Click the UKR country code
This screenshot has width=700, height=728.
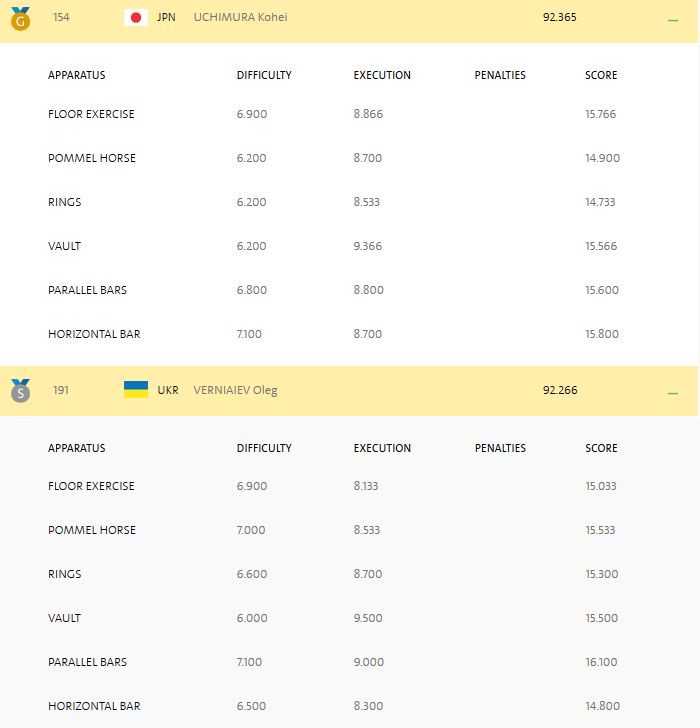pos(168,390)
